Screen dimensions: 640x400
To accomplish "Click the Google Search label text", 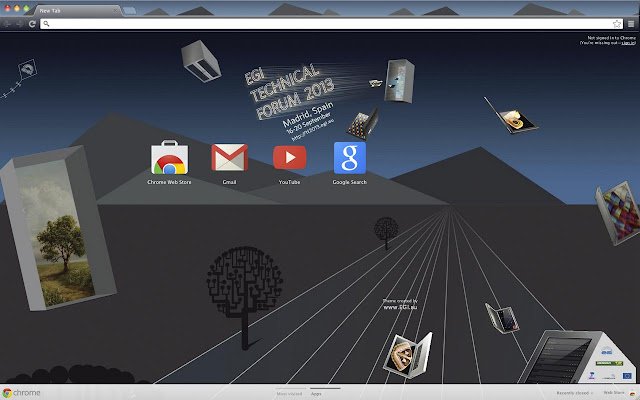I will tap(350, 182).
